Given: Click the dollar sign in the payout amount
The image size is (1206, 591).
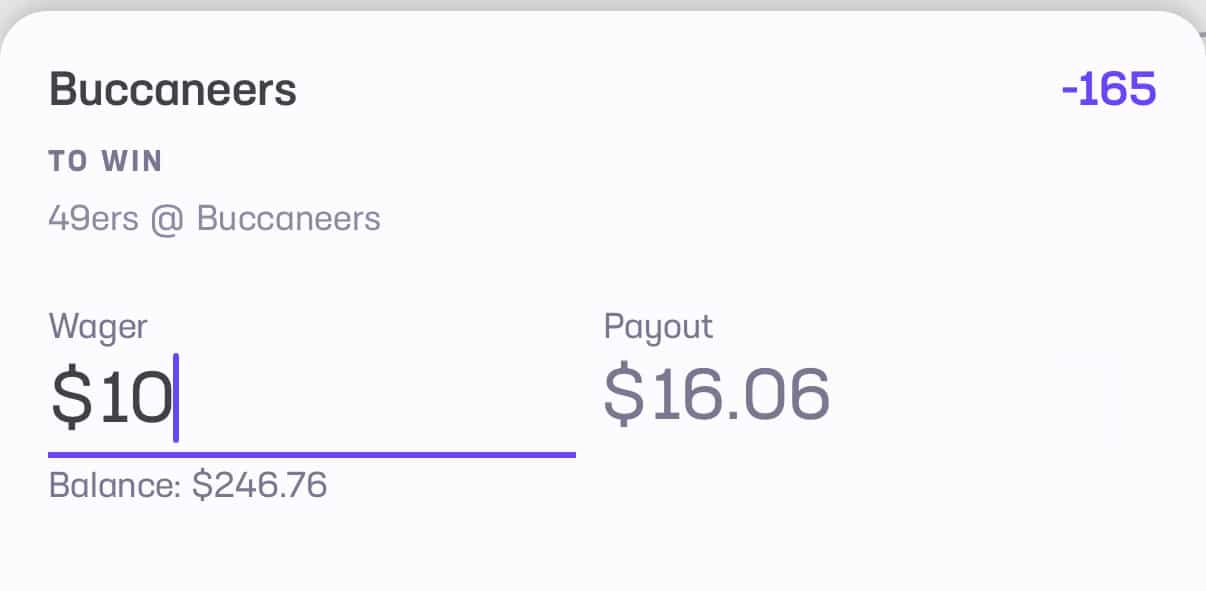Looking at the screenshot, I should (x=624, y=395).
